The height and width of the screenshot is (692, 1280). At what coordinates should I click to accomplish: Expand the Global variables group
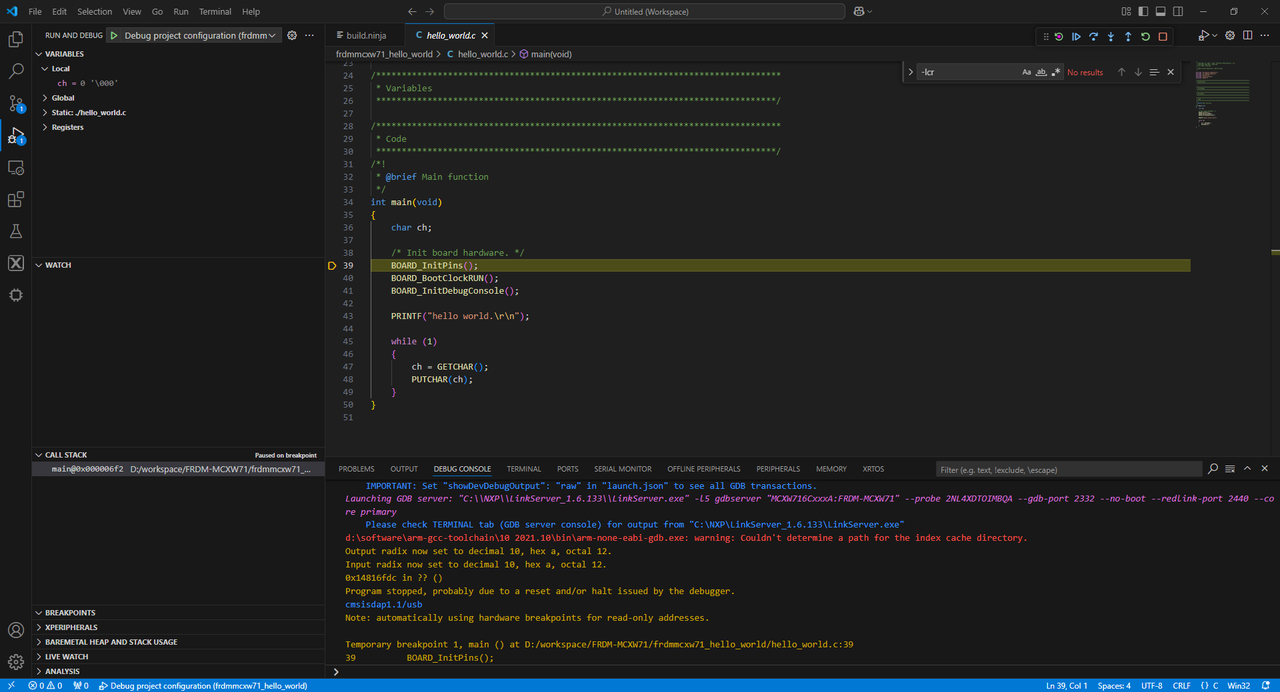click(63, 98)
